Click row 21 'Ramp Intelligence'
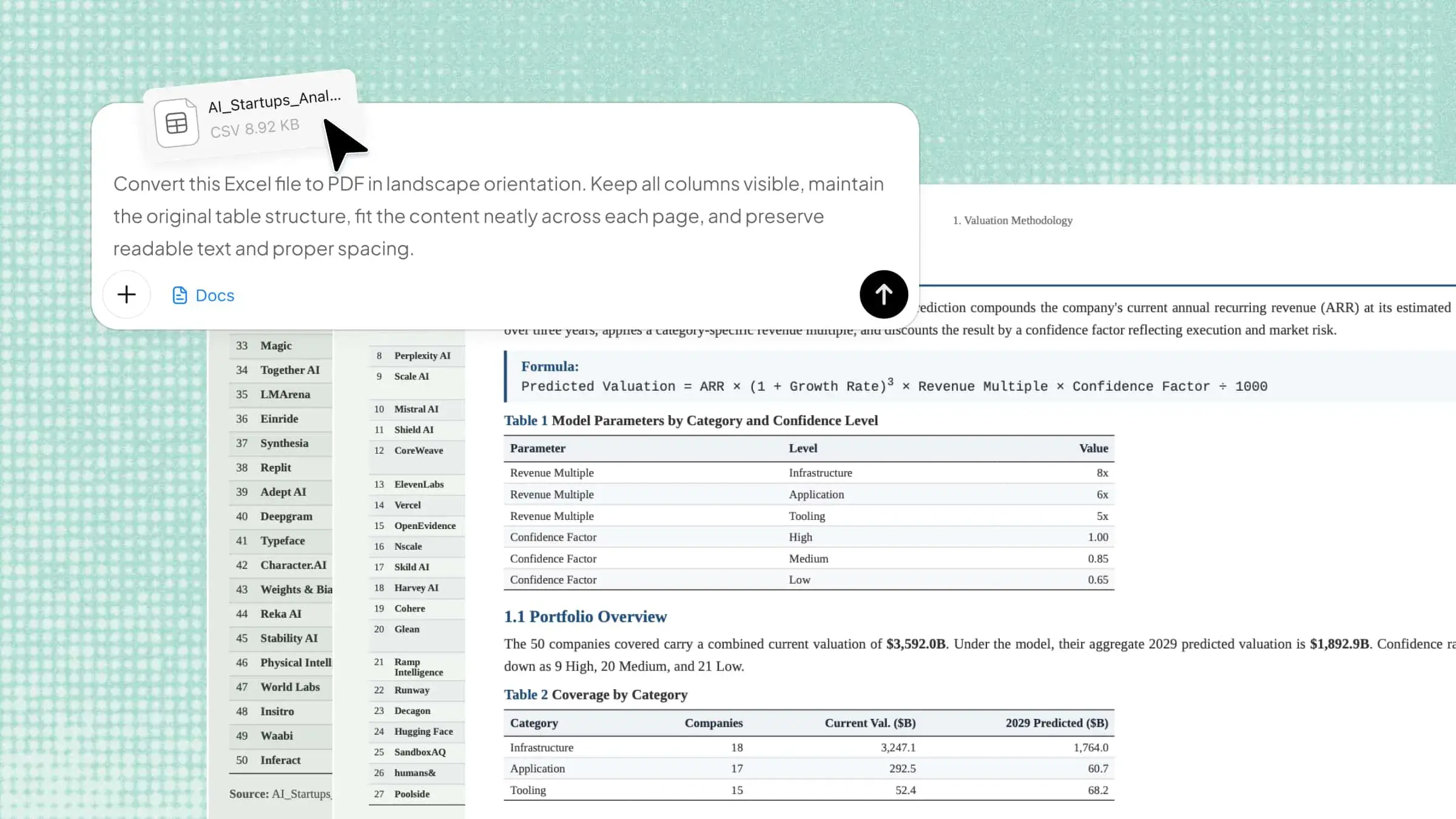Screen dimensions: 1456x819 pyautogui.click(x=417, y=667)
